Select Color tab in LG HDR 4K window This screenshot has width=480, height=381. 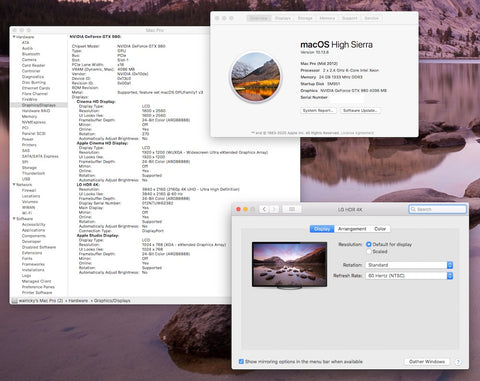(380, 229)
